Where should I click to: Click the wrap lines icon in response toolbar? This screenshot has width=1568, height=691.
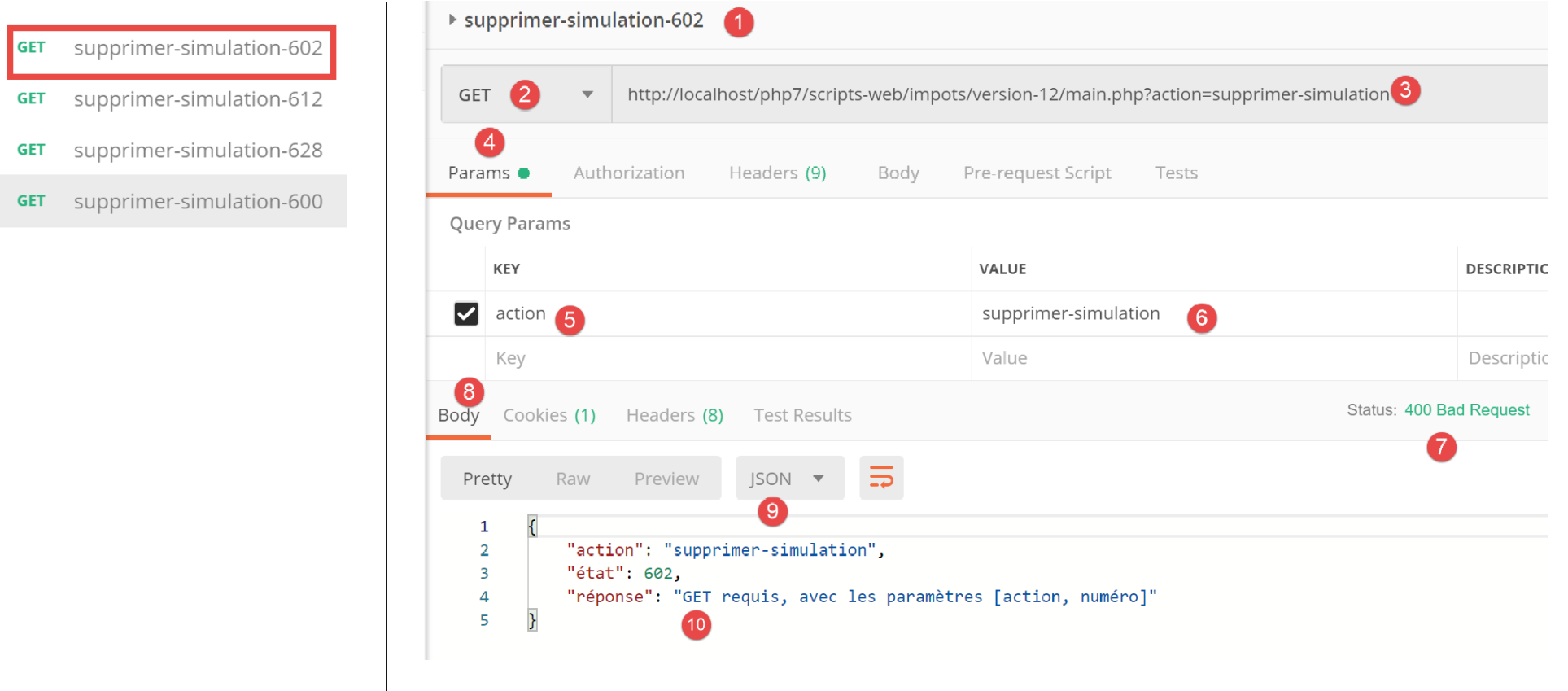pyautogui.click(x=880, y=478)
